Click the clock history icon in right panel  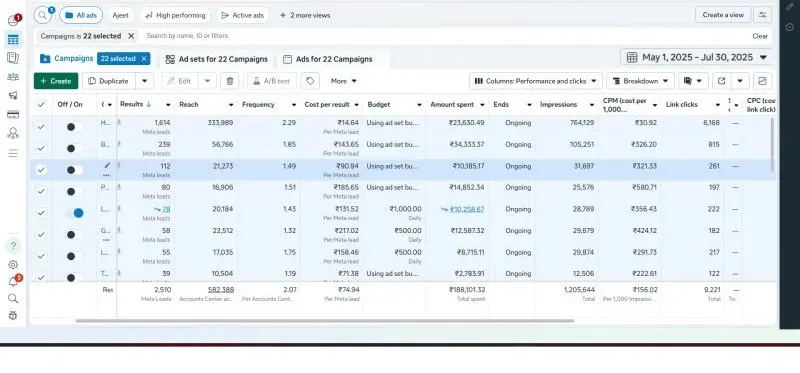click(x=790, y=27)
